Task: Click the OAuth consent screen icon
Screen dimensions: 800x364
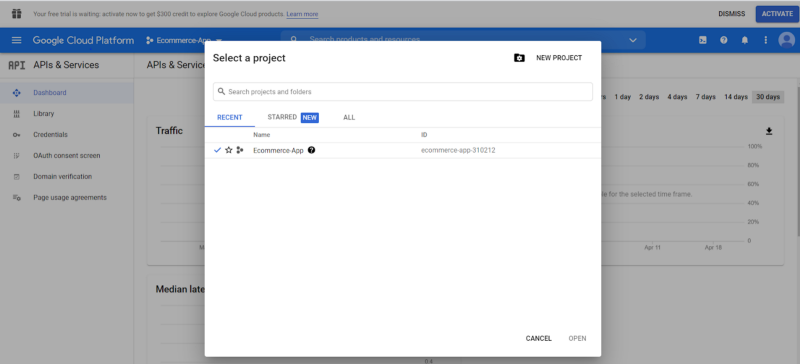Action: pos(16,156)
